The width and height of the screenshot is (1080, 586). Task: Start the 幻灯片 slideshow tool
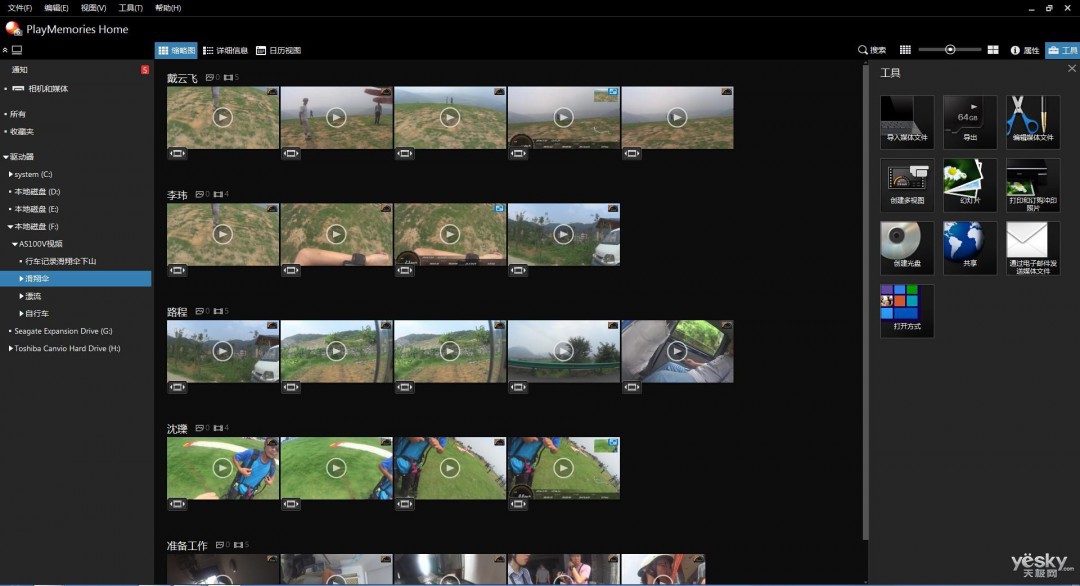(970, 185)
